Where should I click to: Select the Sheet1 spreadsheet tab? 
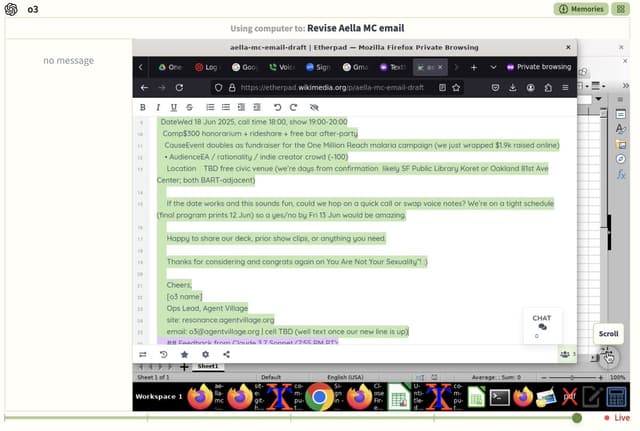(207, 367)
